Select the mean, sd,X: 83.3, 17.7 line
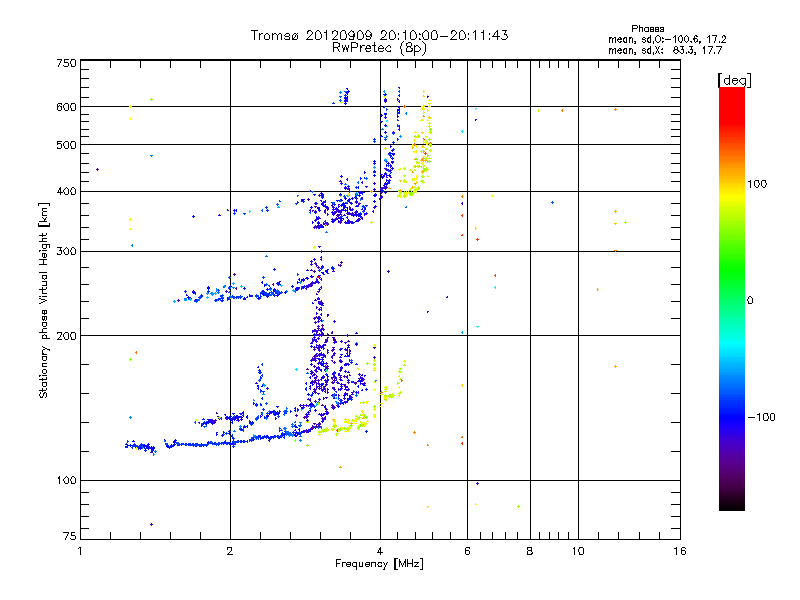The height and width of the screenshot is (600, 800). coord(665,50)
